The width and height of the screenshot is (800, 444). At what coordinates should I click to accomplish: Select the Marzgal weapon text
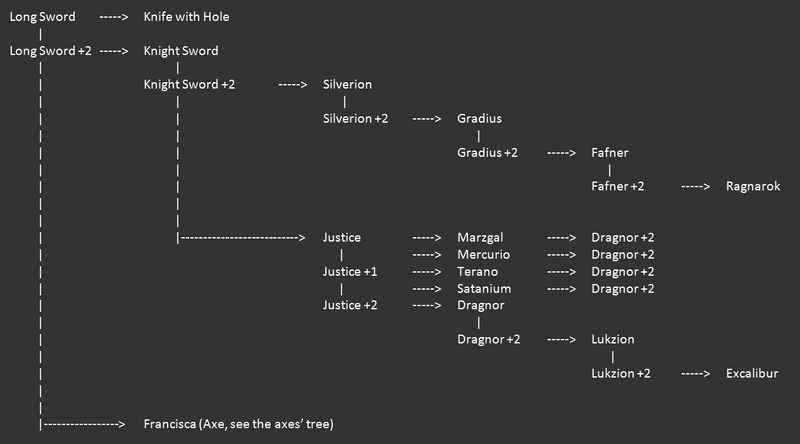click(x=480, y=238)
